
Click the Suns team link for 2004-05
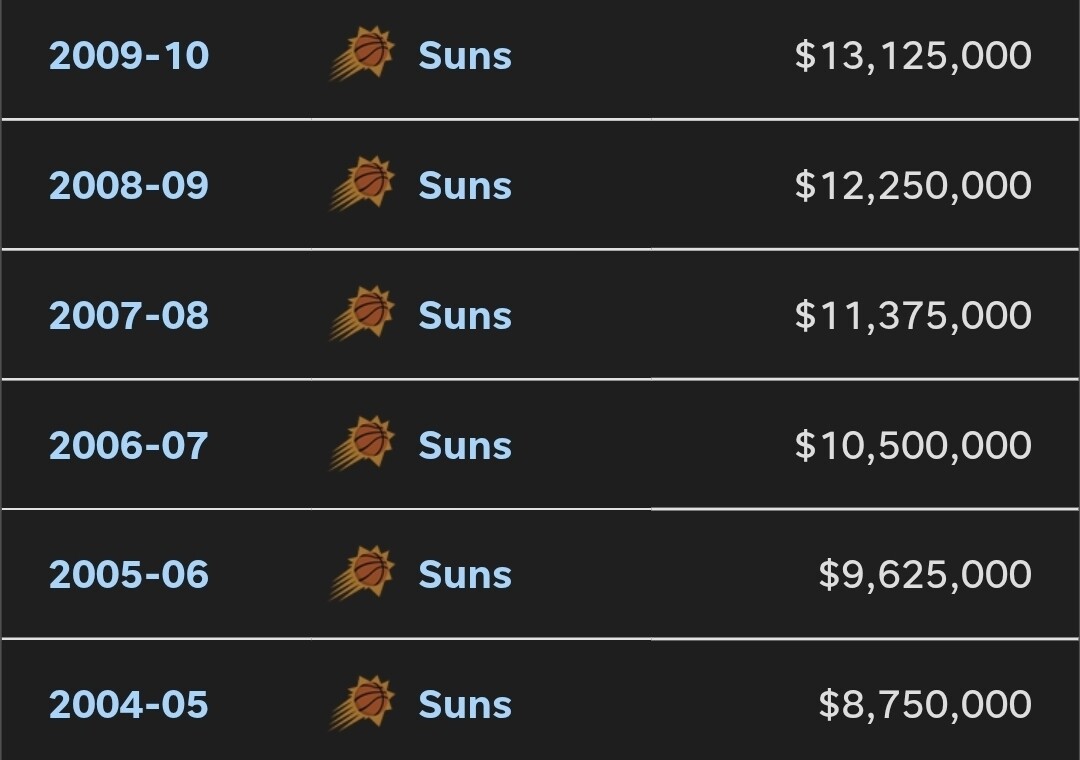[465, 705]
